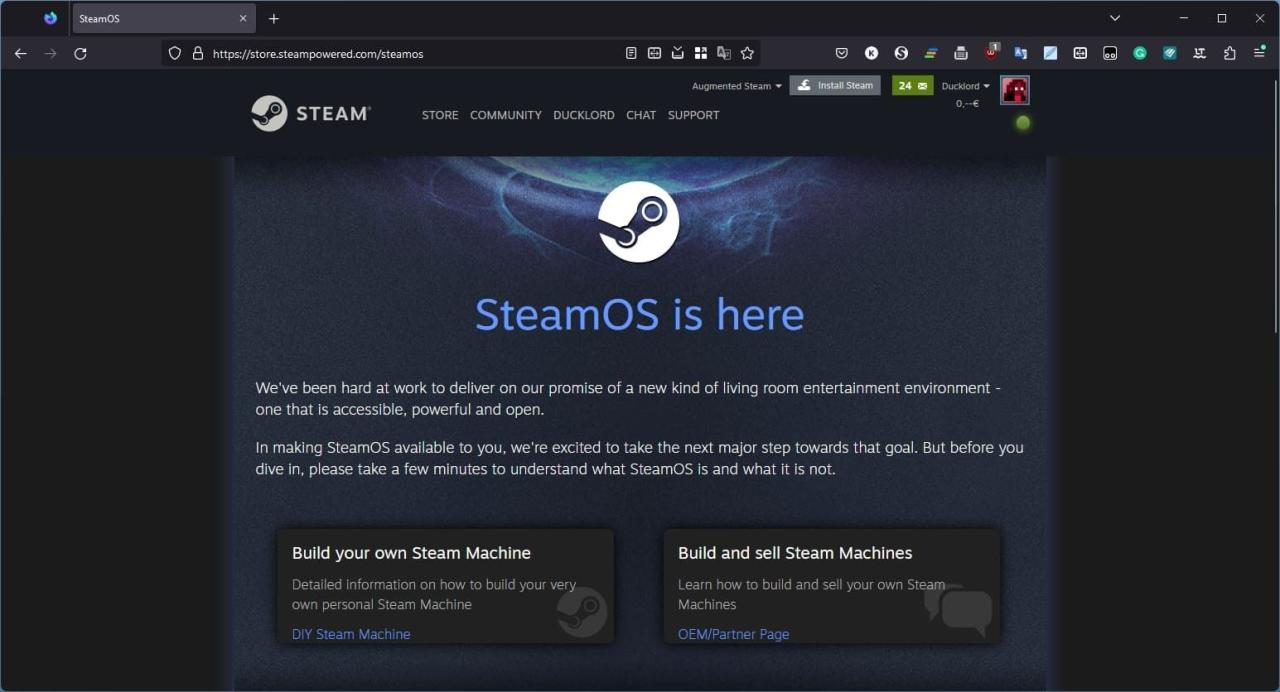The width and height of the screenshot is (1280, 692).
Task: Click the Steam logo in the header
Action: coord(311,114)
